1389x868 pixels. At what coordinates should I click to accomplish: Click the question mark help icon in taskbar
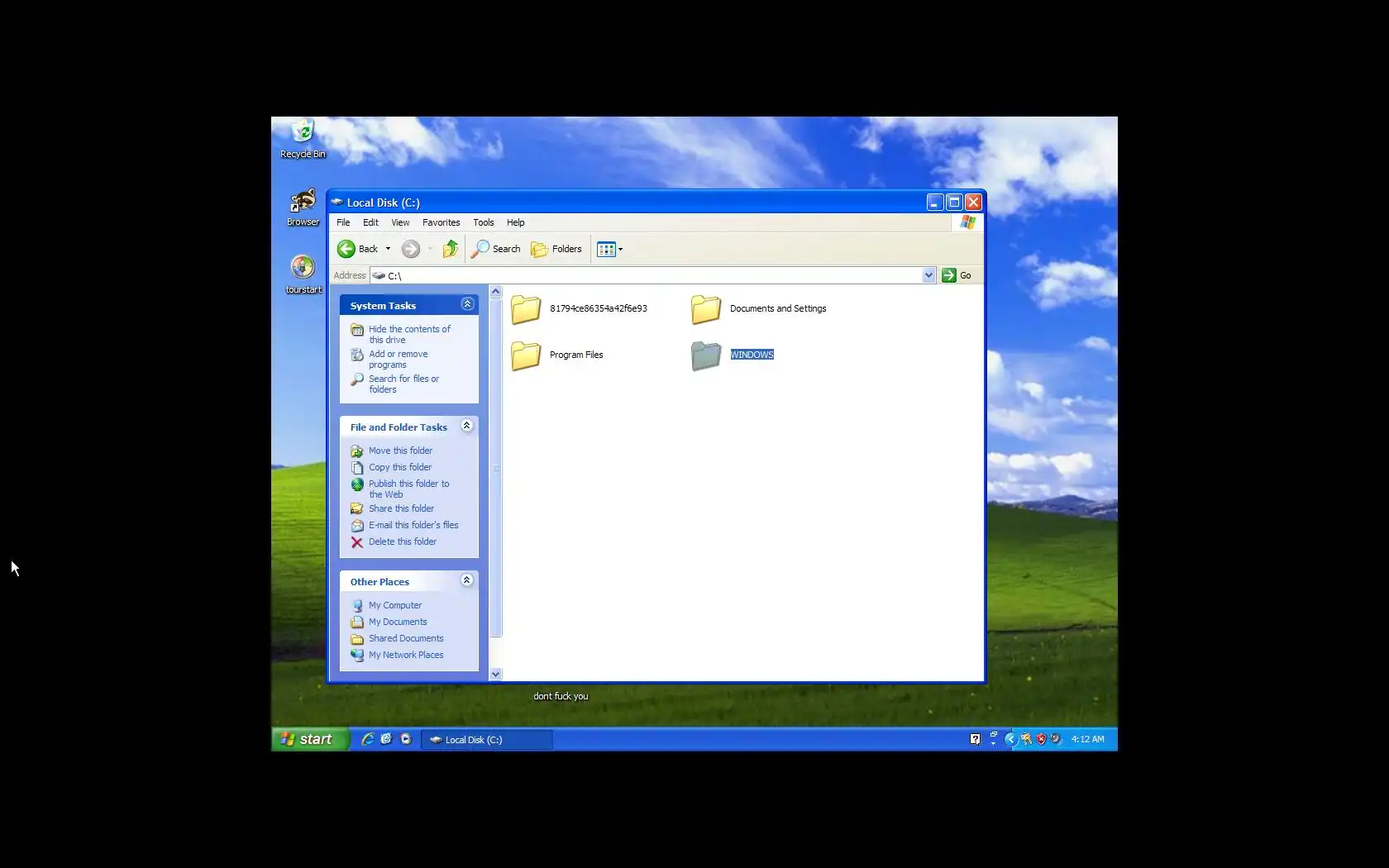coord(975,739)
